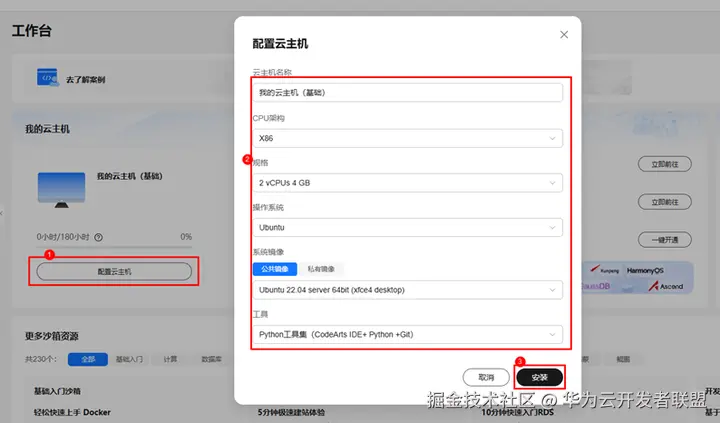Image resolution: width=720 pixels, height=423 pixels.
Task: Open the 2 vCPUs 4 GB spec dropdown
Action: point(408,183)
